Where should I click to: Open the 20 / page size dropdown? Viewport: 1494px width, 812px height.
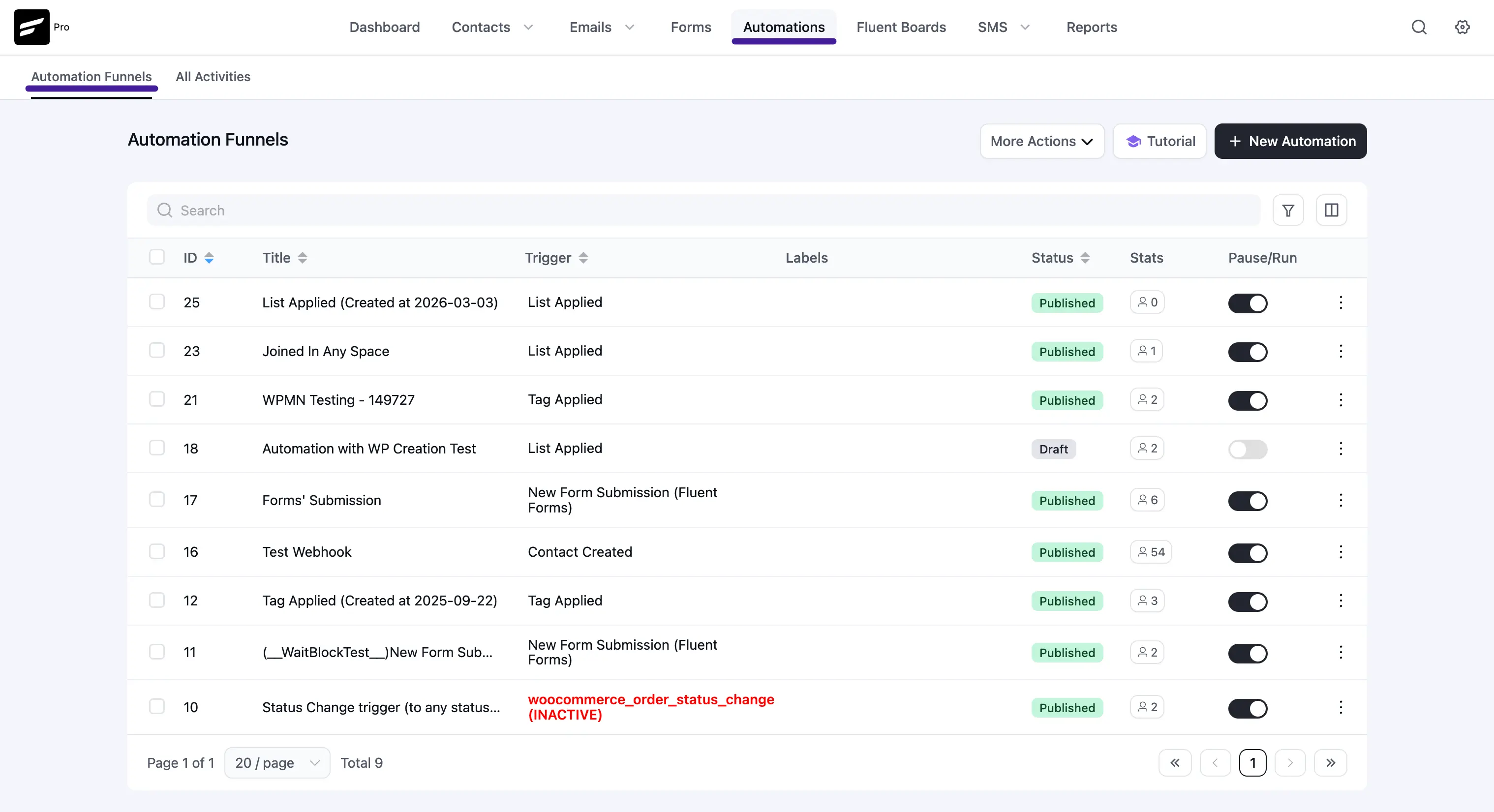coord(277,763)
